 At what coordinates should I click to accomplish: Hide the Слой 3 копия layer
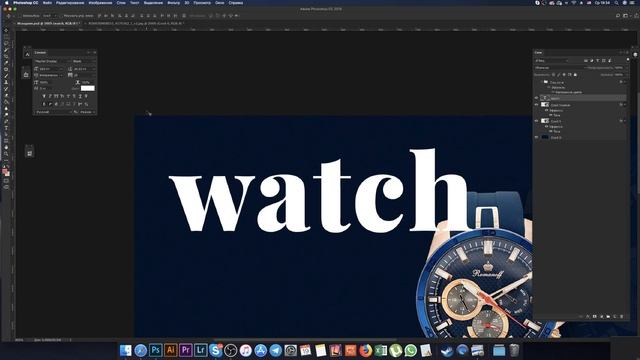(536, 105)
